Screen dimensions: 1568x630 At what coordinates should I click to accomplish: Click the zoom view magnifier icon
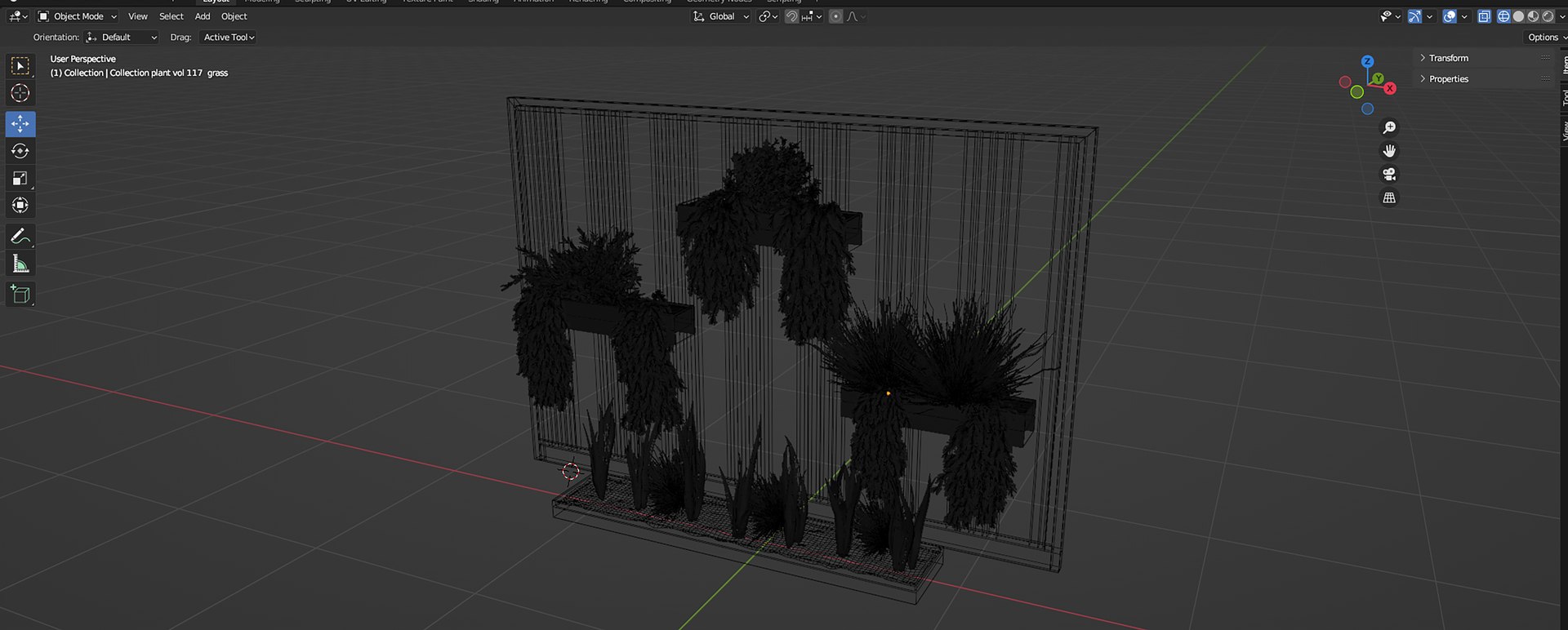pos(1389,127)
